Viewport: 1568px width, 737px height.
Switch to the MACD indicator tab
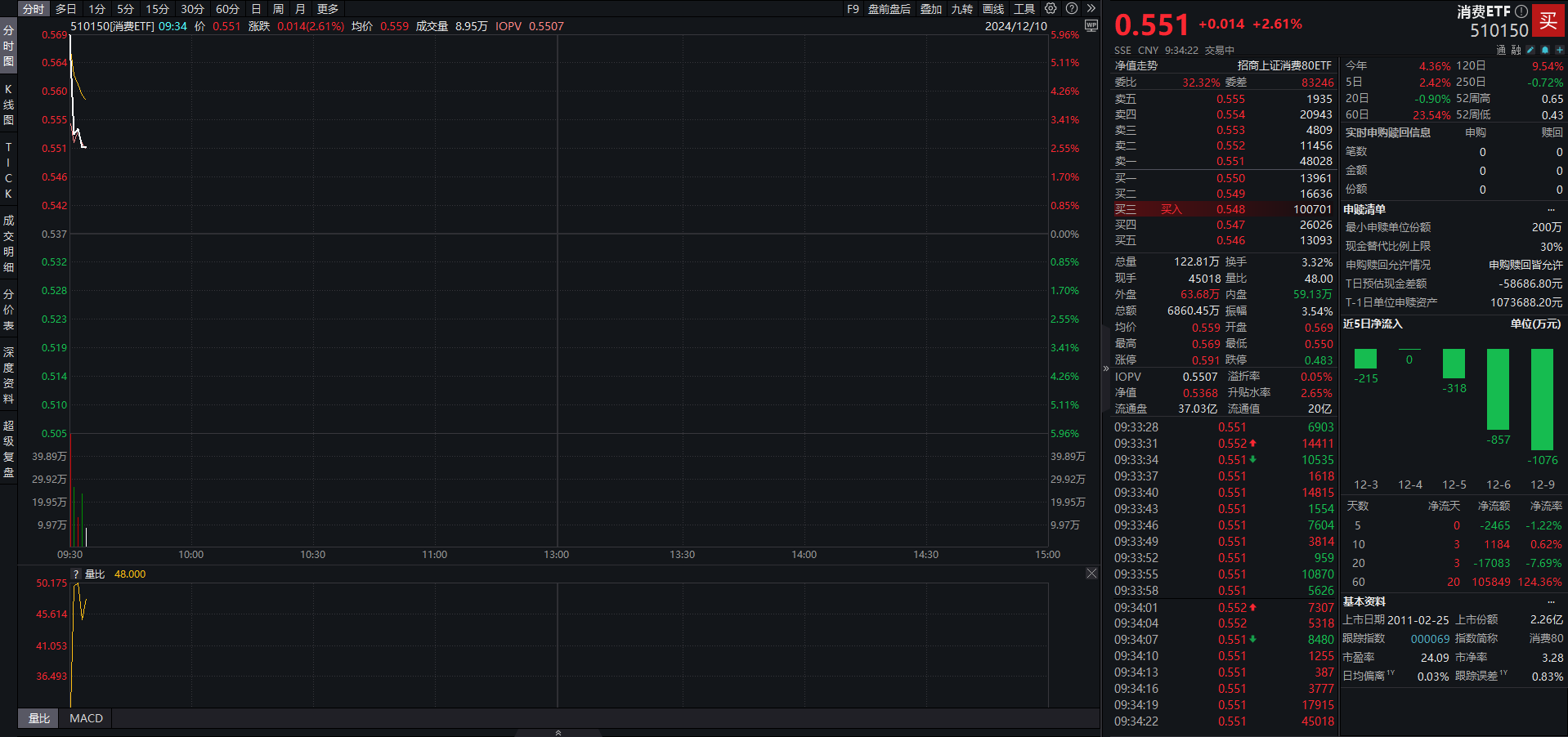pyautogui.click(x=86, y=718)
